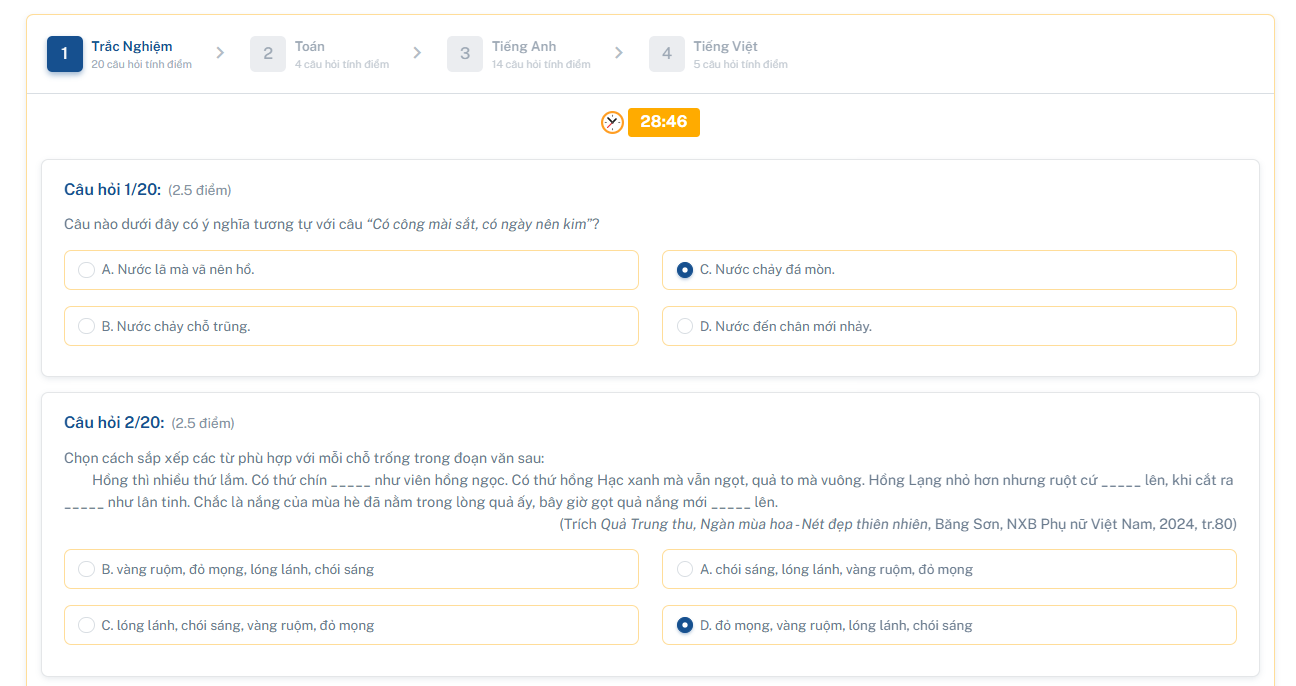Select answer A. Nước lã mà vã nên hồ

[87, 270]
